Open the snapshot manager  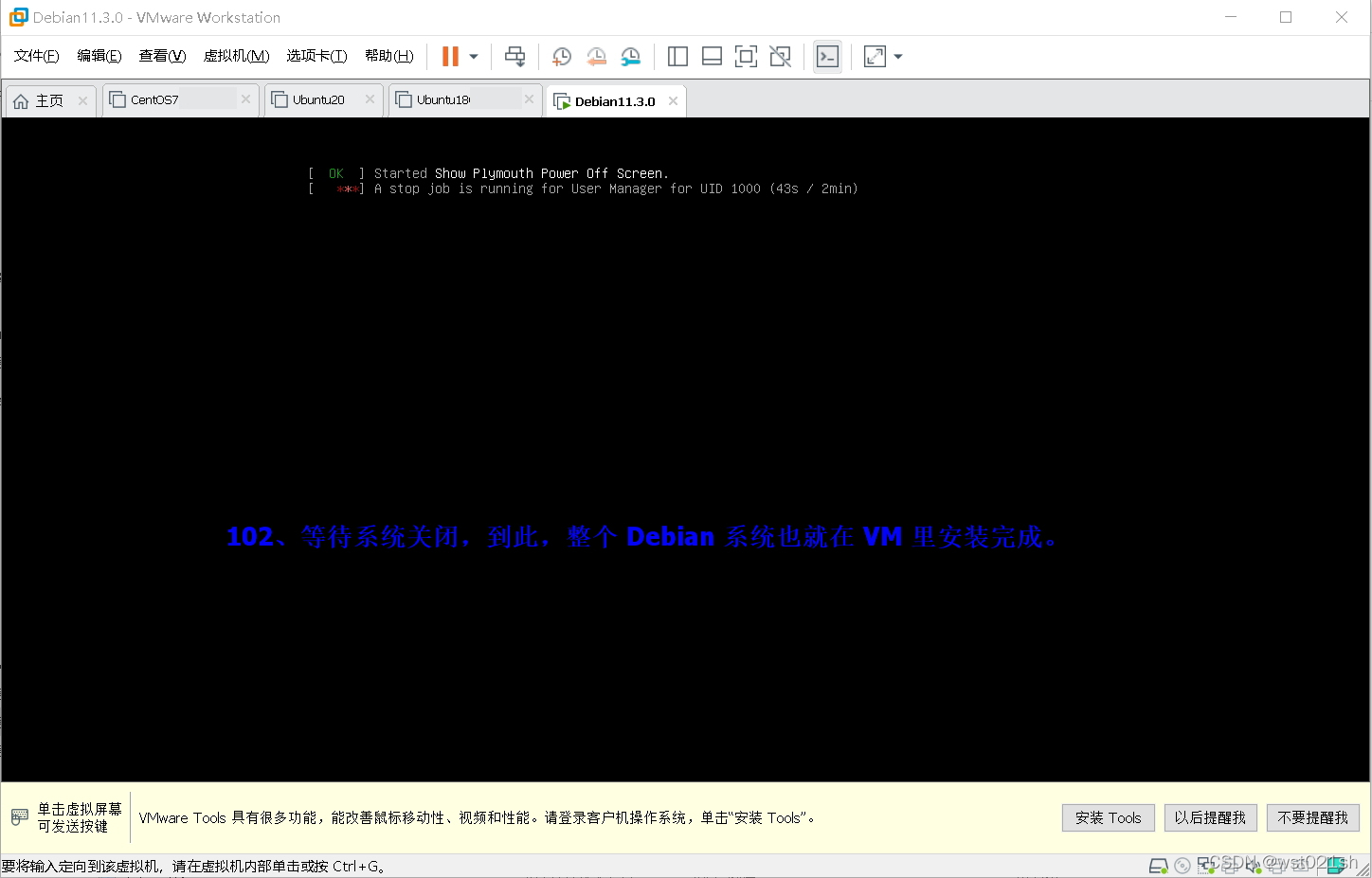coord(630,57)
